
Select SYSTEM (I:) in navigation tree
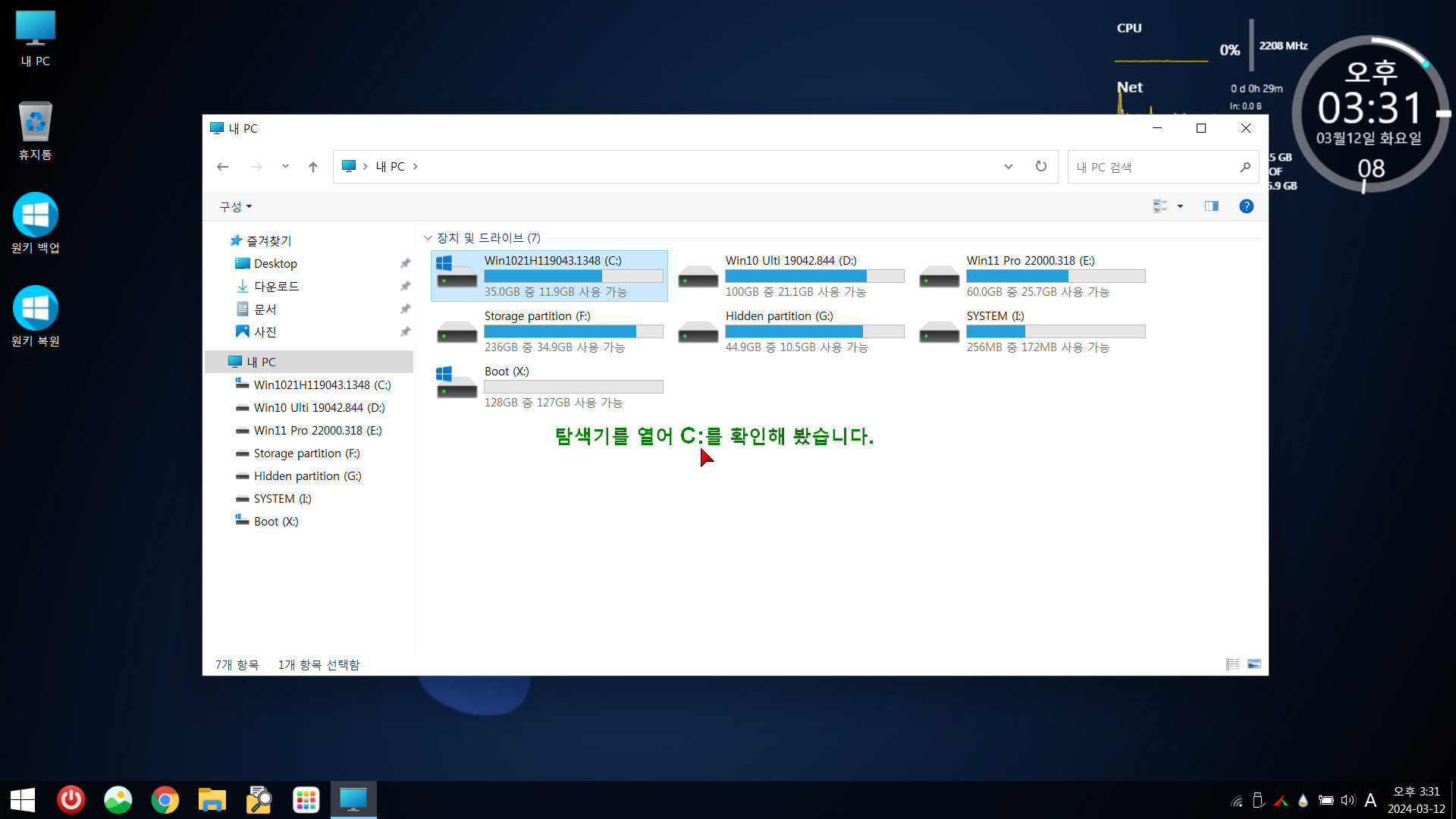click(282, 498)
